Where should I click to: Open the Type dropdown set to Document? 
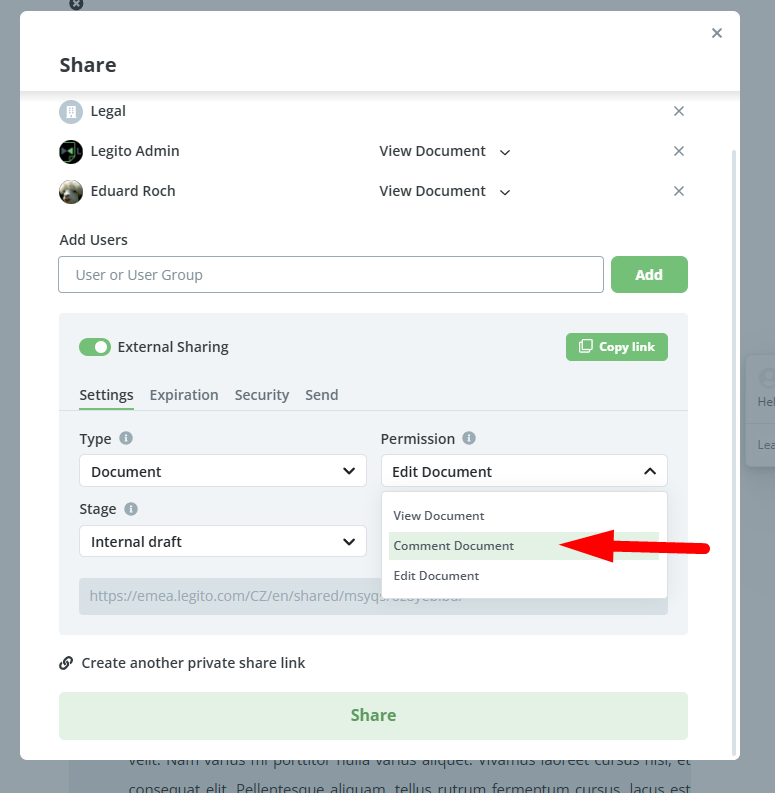pos(222,471)
